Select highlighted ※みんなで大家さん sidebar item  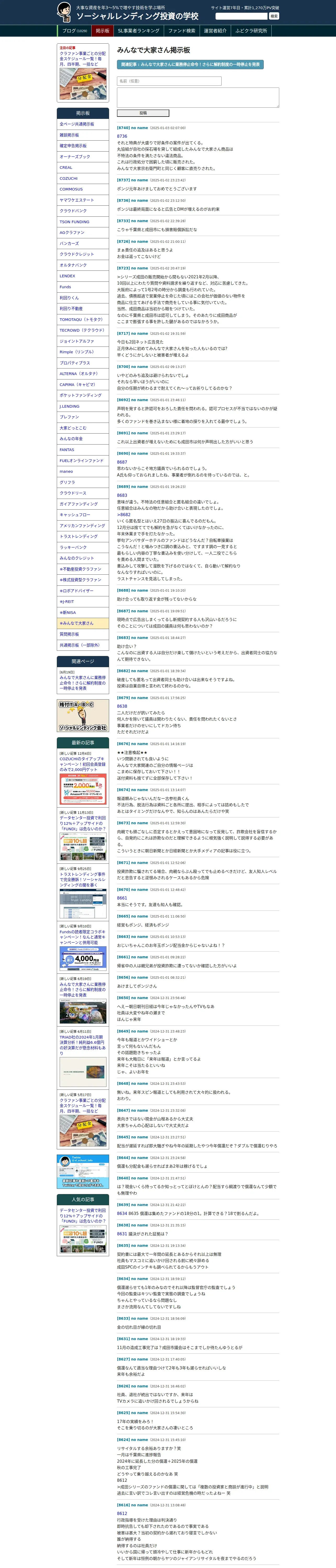[x=83, y=624]
